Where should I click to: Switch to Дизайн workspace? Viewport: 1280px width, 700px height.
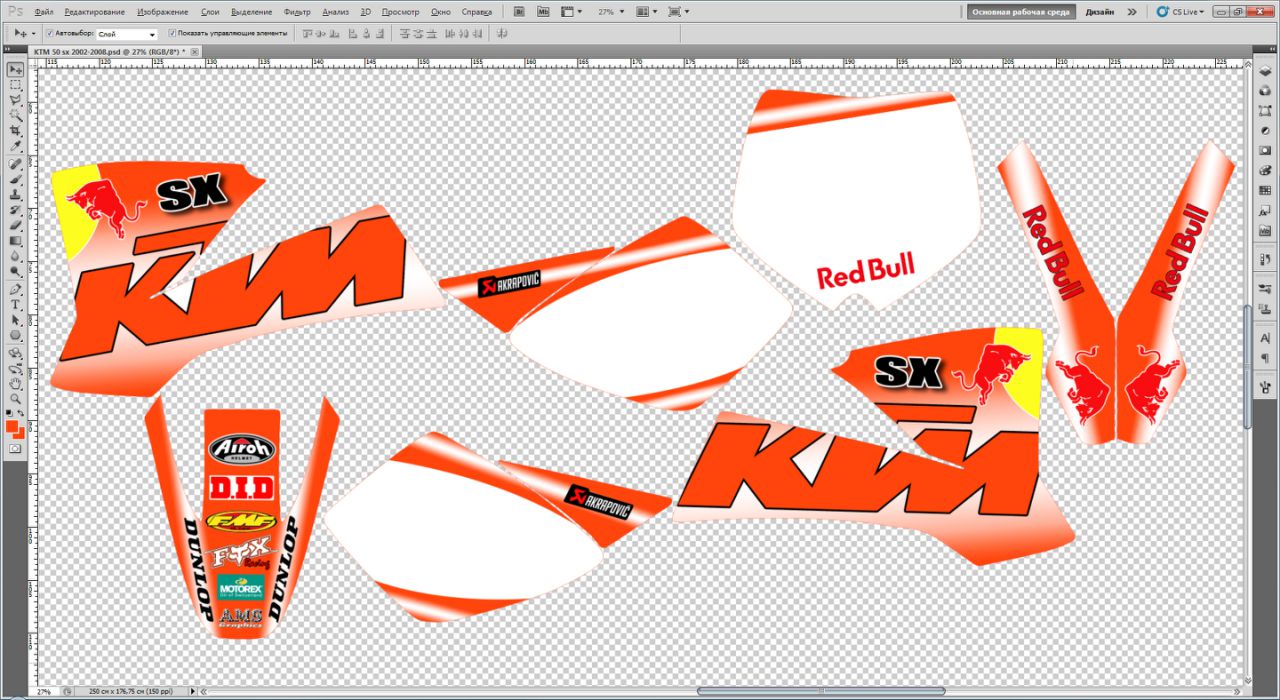pos(1100,12)
